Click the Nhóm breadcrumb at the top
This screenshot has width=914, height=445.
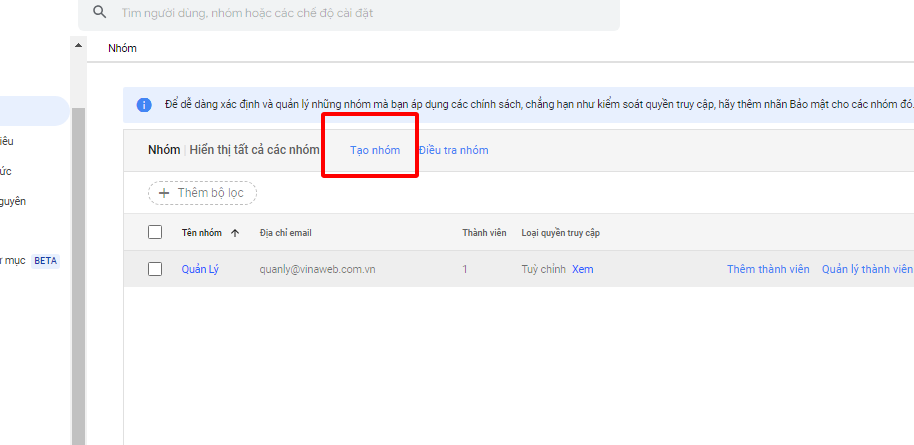point(122,48)
